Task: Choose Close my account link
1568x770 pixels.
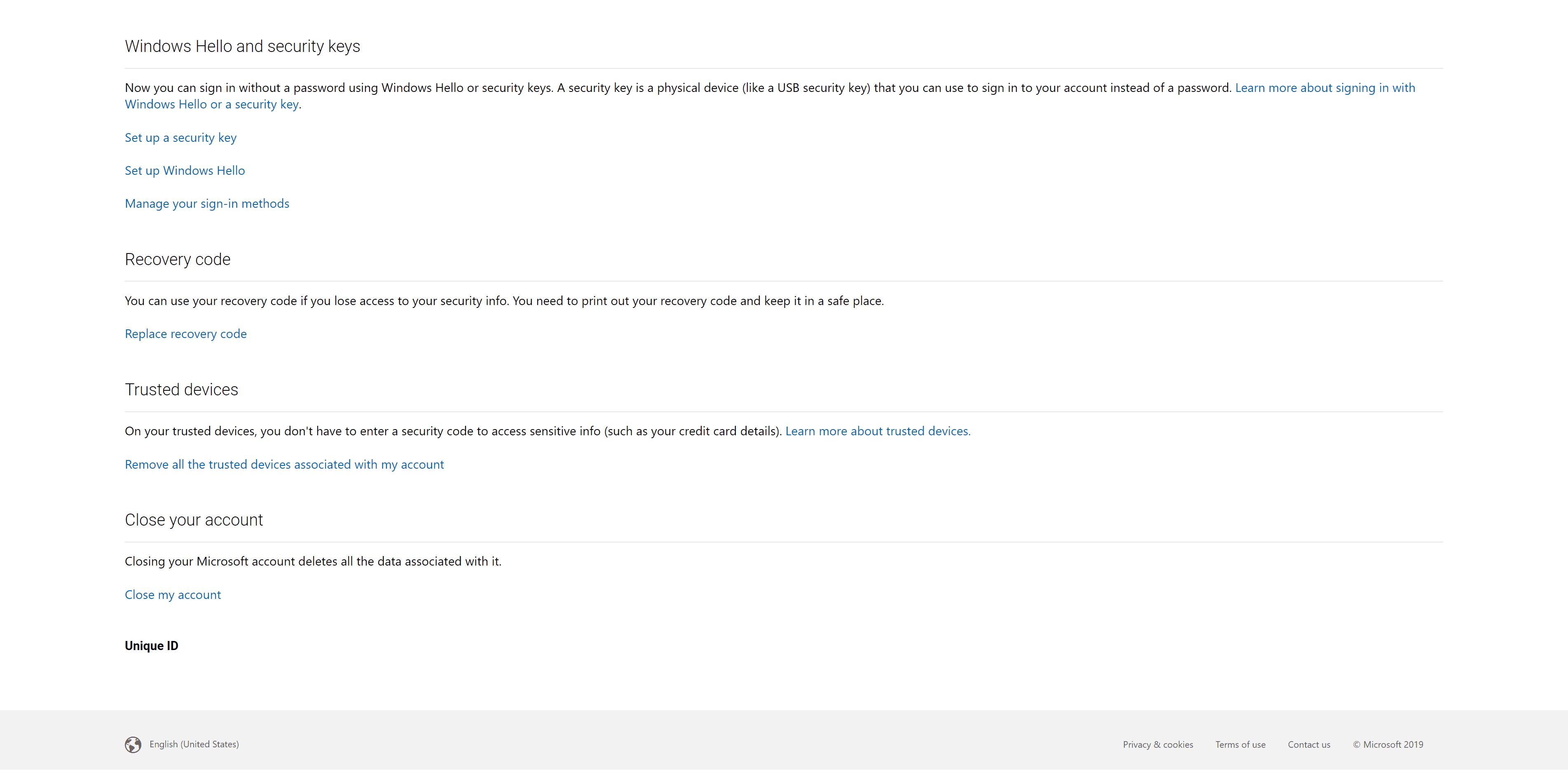Action: [x=173, y=595]
